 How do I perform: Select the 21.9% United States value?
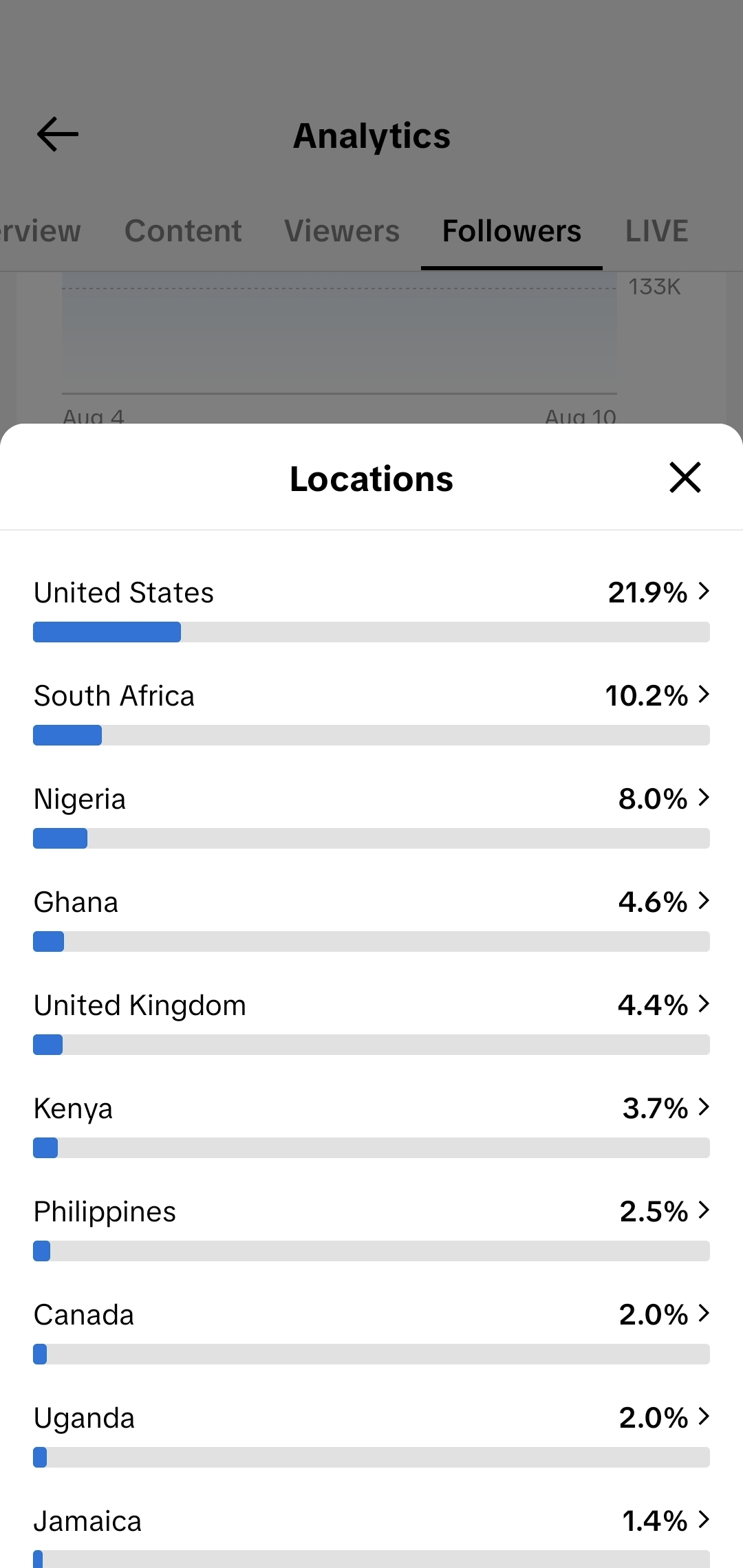[x=647, y=592]
